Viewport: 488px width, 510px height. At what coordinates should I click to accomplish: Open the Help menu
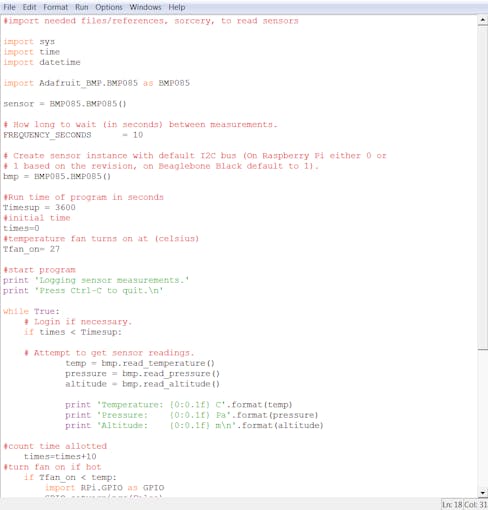177,7
